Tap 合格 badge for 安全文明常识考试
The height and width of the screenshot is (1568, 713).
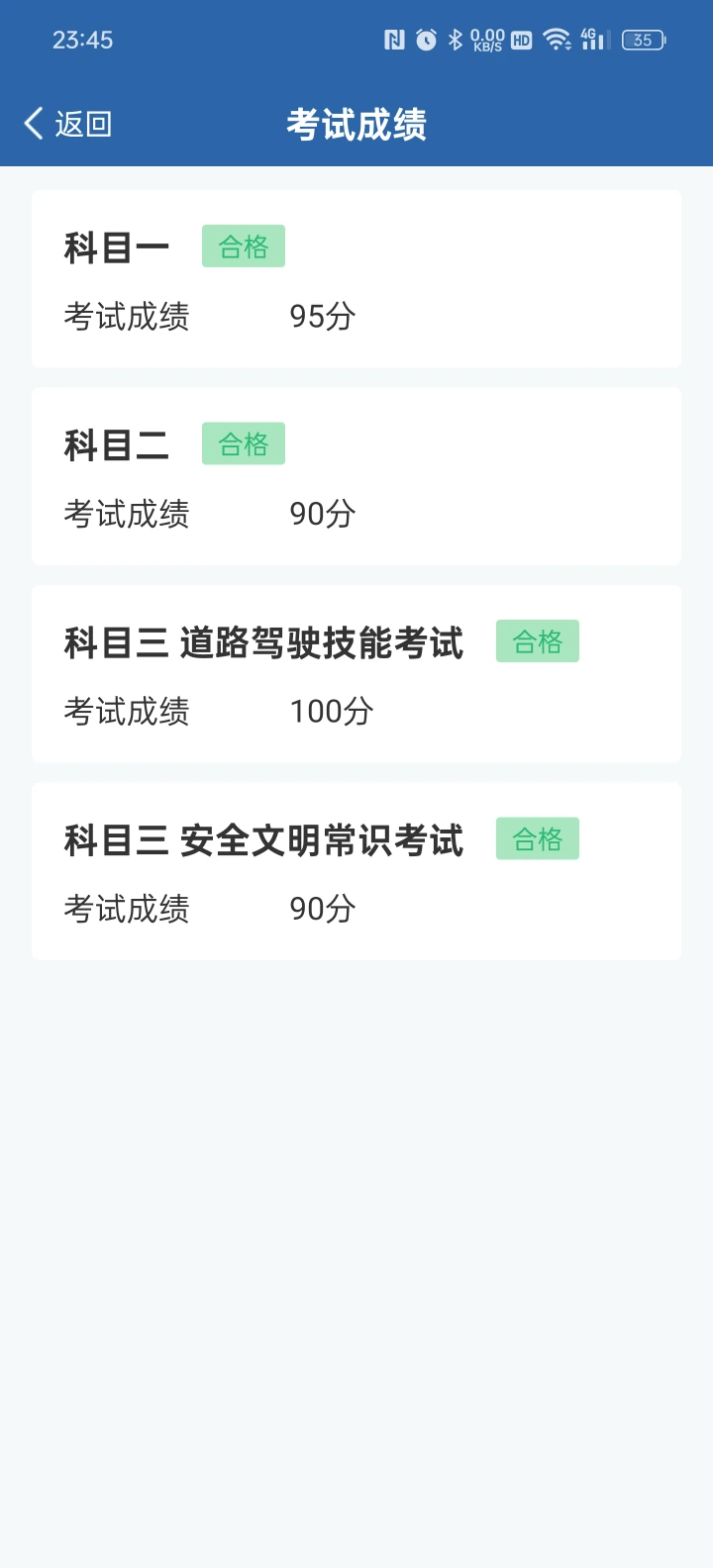(x=538, y=839)
